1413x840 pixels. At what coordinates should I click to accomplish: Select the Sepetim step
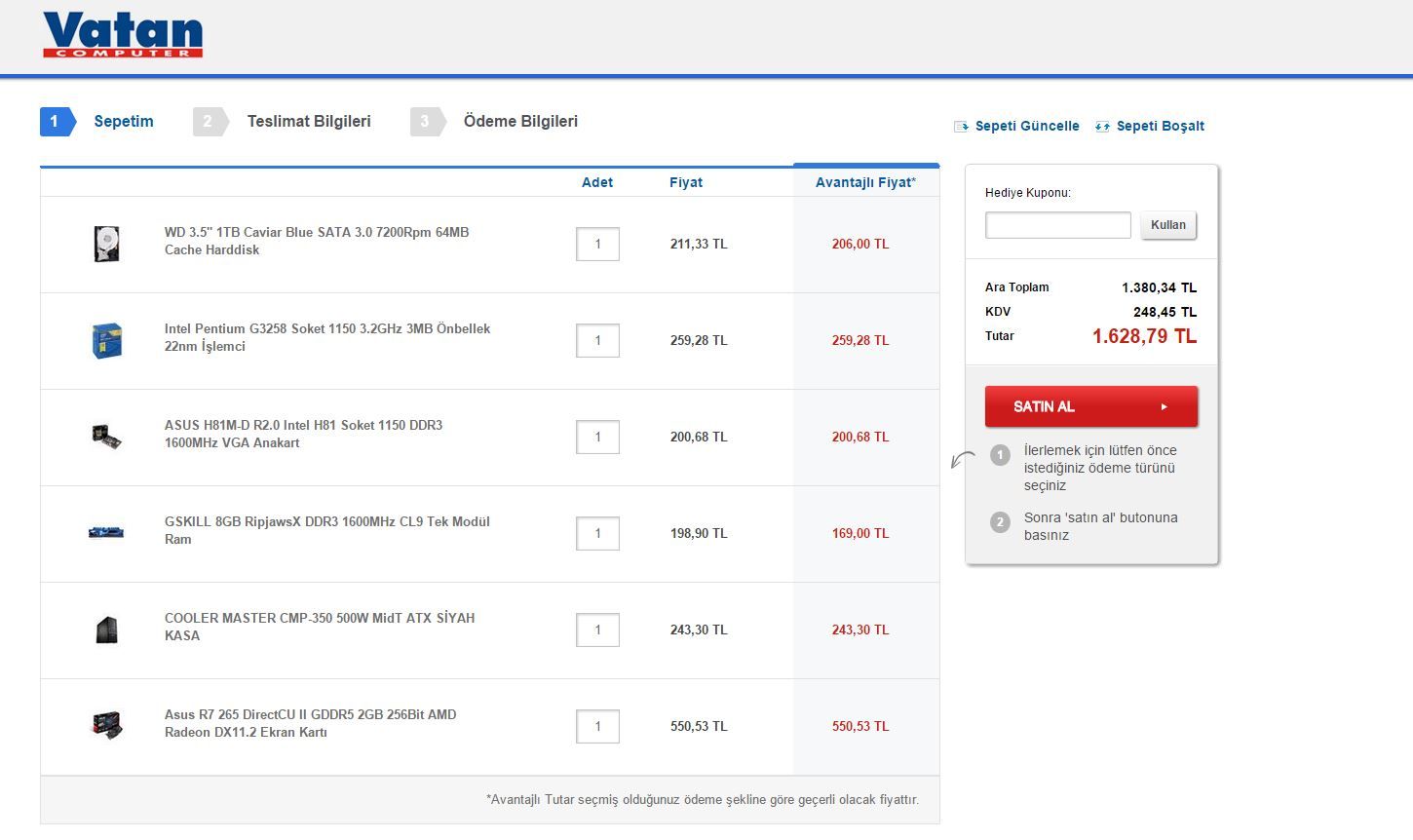(123, 122)
